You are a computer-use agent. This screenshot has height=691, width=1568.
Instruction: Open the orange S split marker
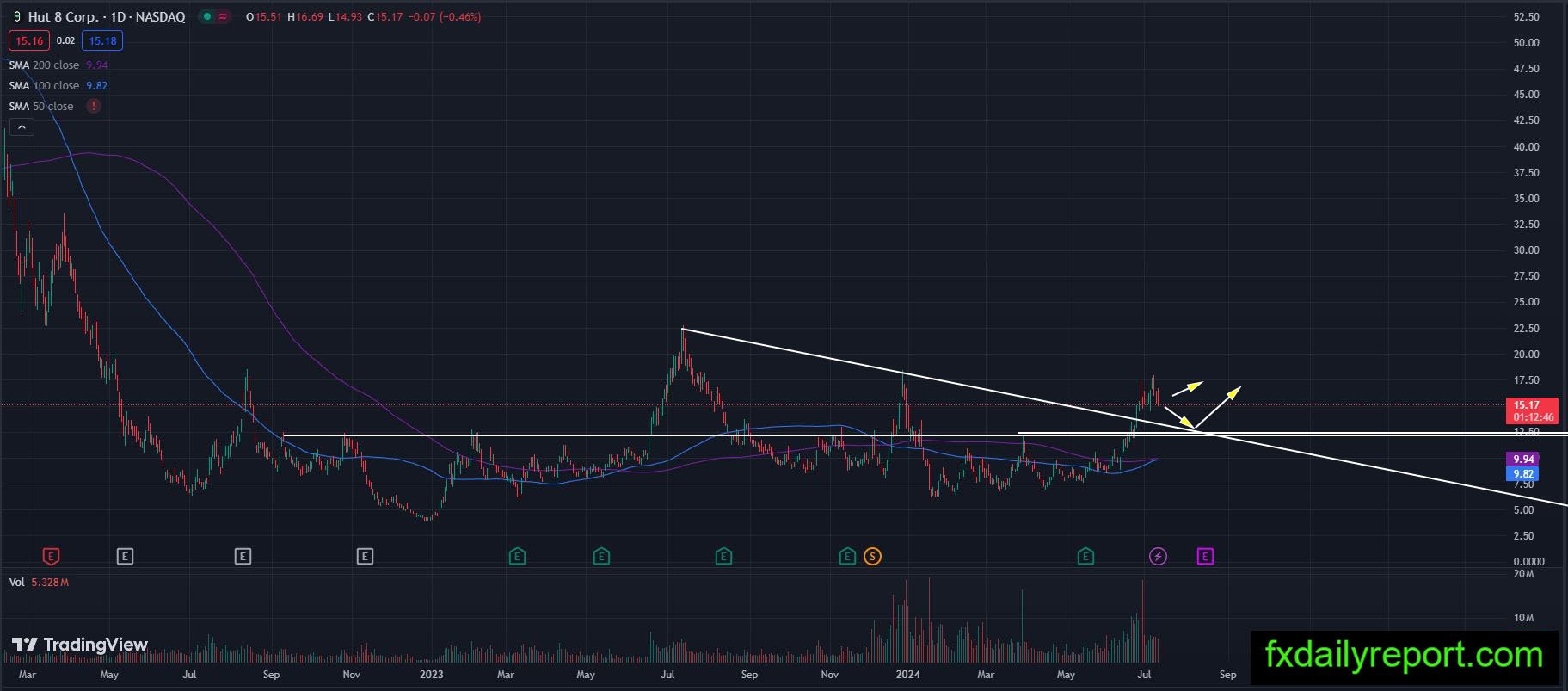click(872, 557)
